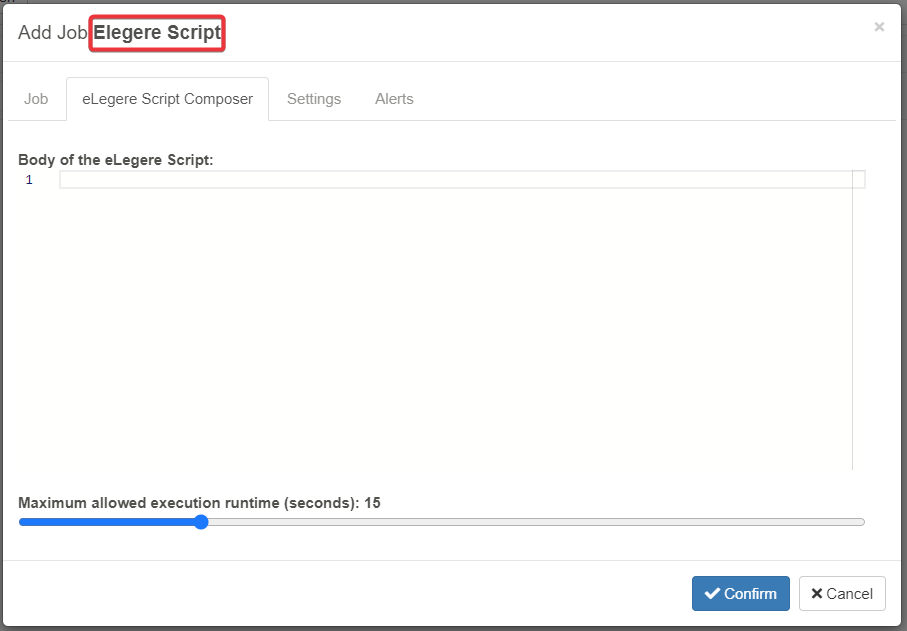
Task: Click the blue execution runtime slider handle
Action: [201, 522]
